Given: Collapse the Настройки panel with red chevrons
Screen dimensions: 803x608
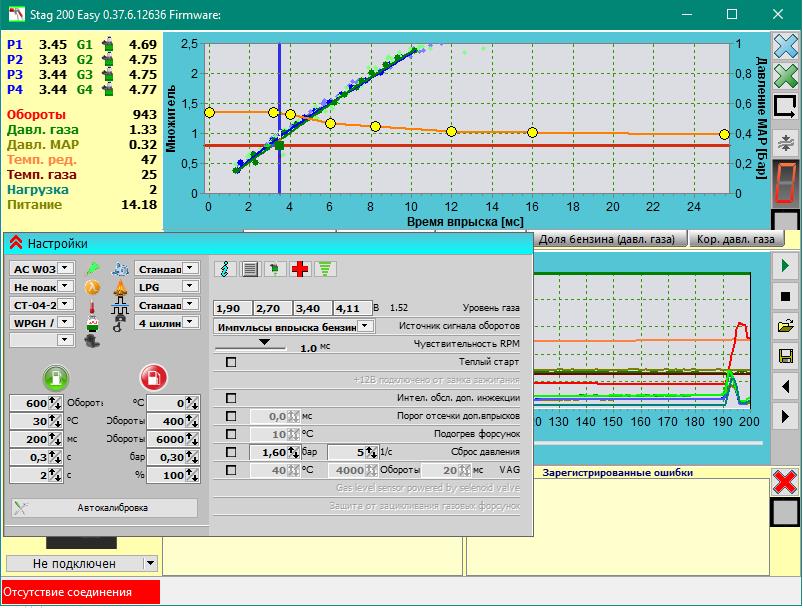Looking at the screenshot, I should pyautogui.click(x=16, y=243).
